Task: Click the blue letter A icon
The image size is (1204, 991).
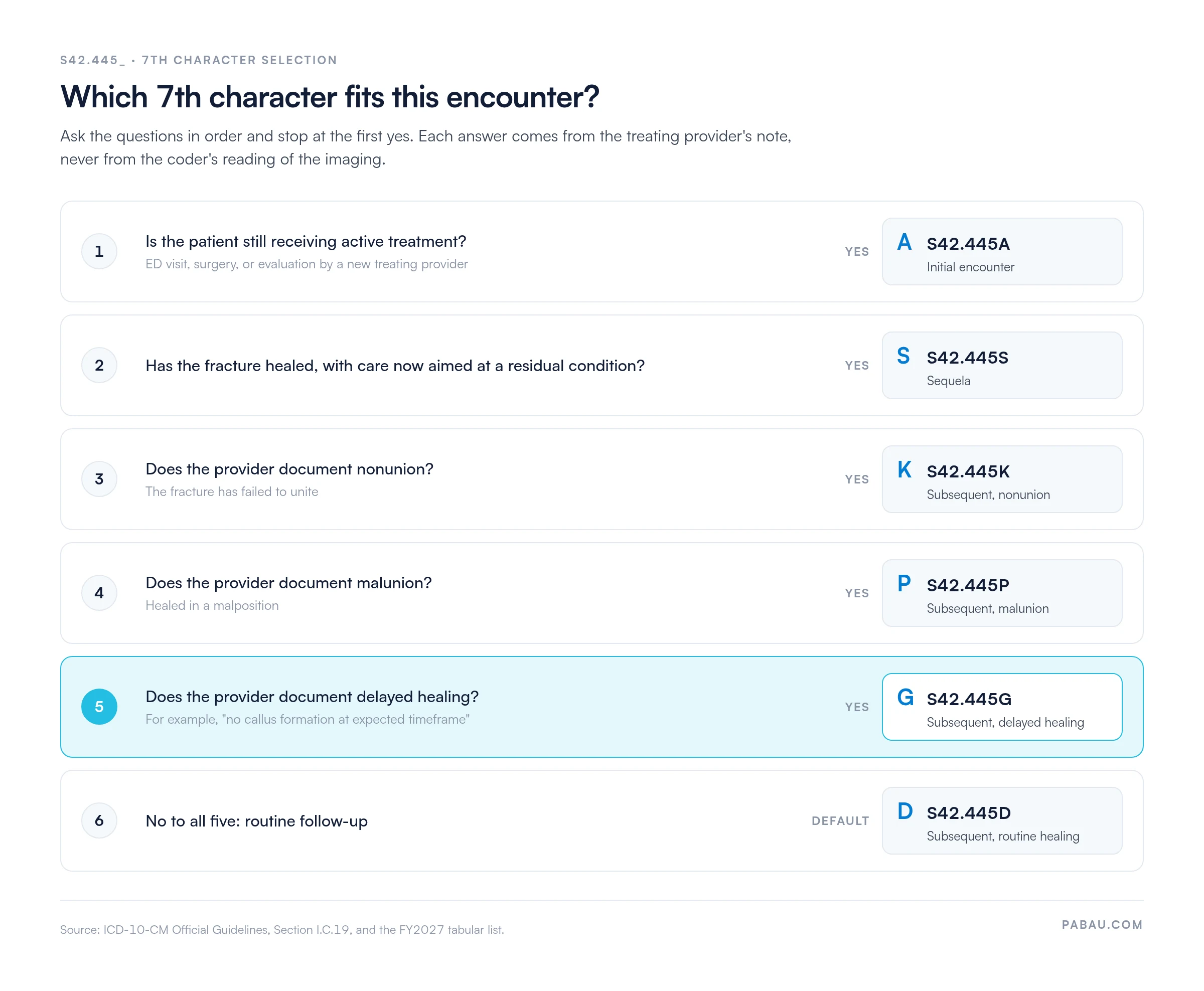Action: coord(905,242)
